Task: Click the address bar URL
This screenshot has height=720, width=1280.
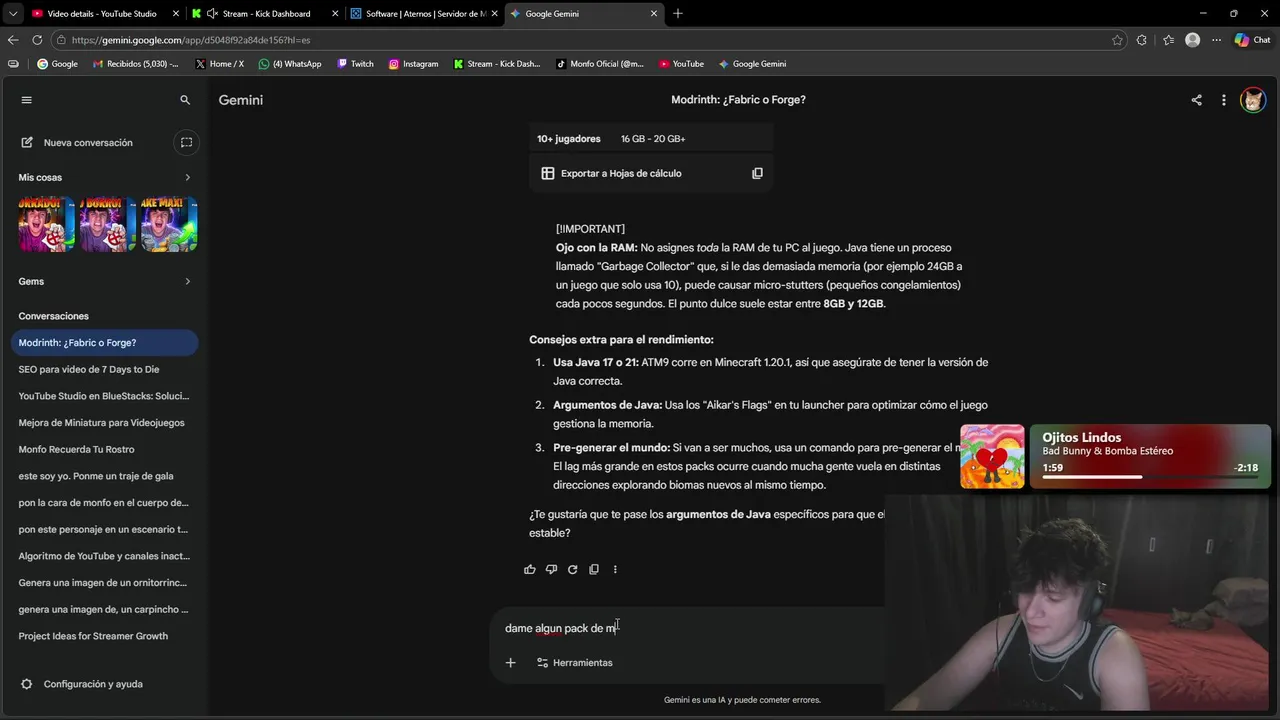Action: tap(191, 40)
